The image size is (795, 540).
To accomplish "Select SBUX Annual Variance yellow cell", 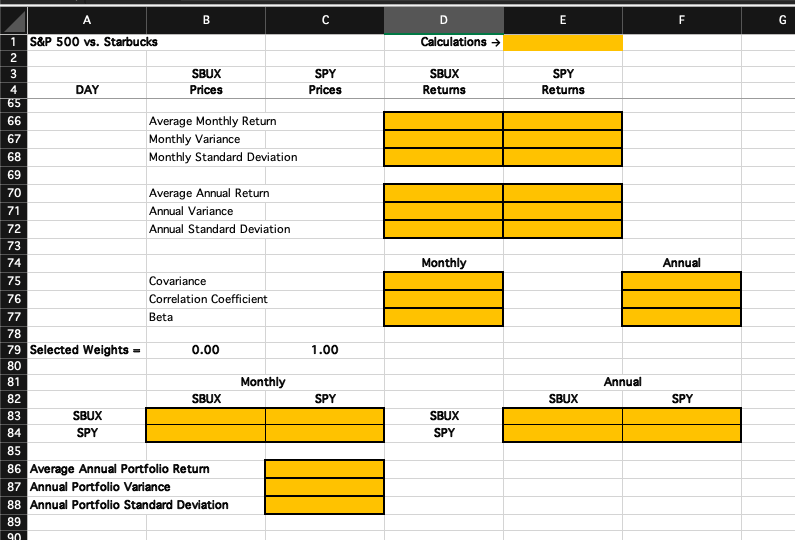I will tap(444, 211).
